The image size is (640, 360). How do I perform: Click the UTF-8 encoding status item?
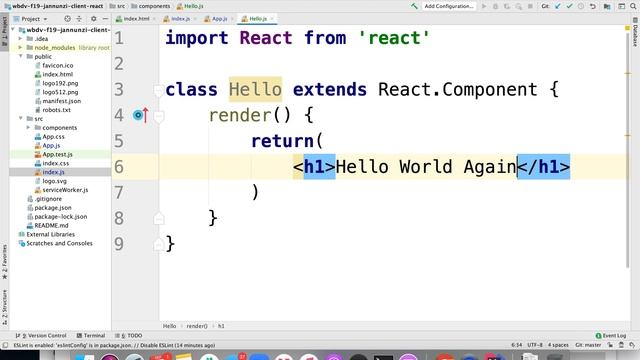coord(535,345)
